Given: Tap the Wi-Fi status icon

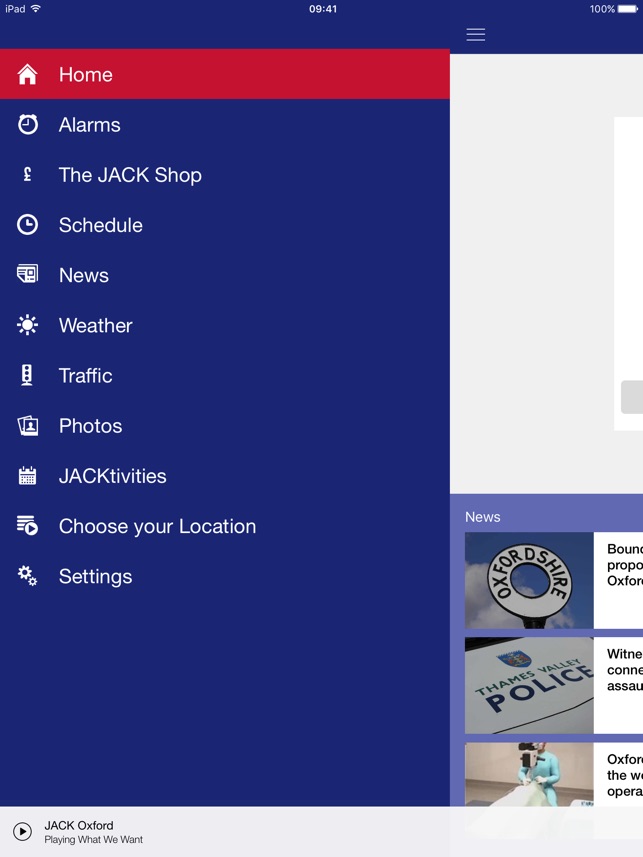Looking at the screenshot, I should [36, 8].
